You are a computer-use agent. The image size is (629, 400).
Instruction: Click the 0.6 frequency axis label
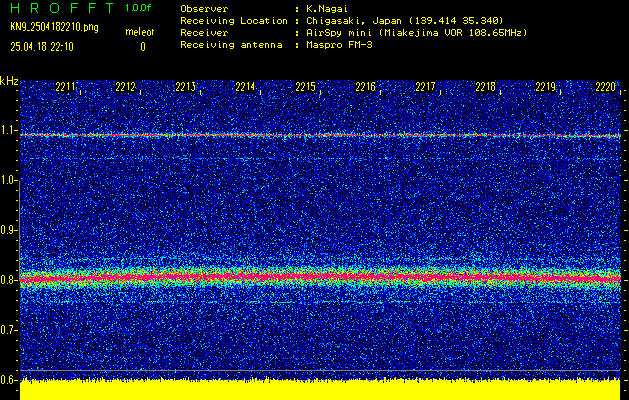pyautogui.click(x=8, y=380)
